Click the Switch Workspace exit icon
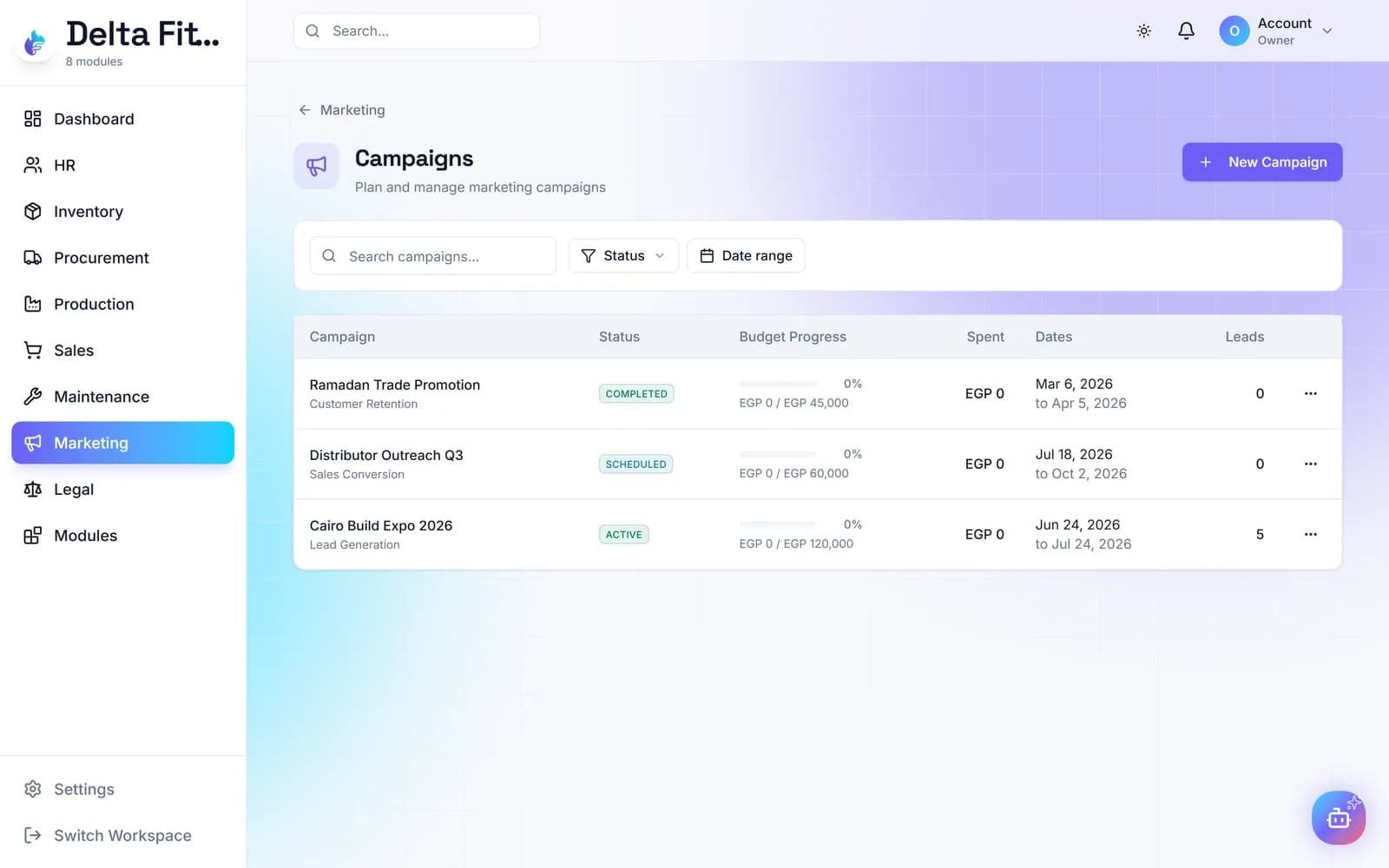This screenshot has width=1389, height=868. pyautogui.click(x=33, y=835)
